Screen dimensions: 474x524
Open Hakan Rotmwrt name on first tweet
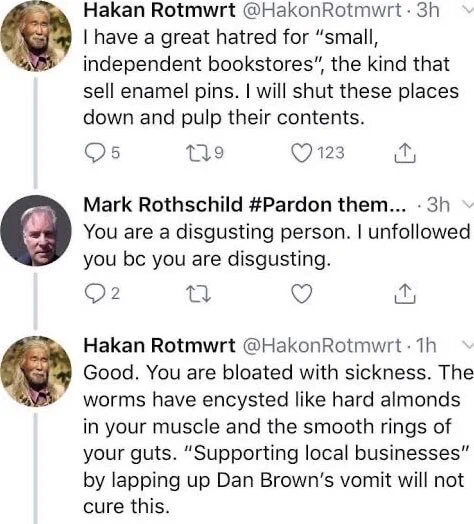[159, 10]
